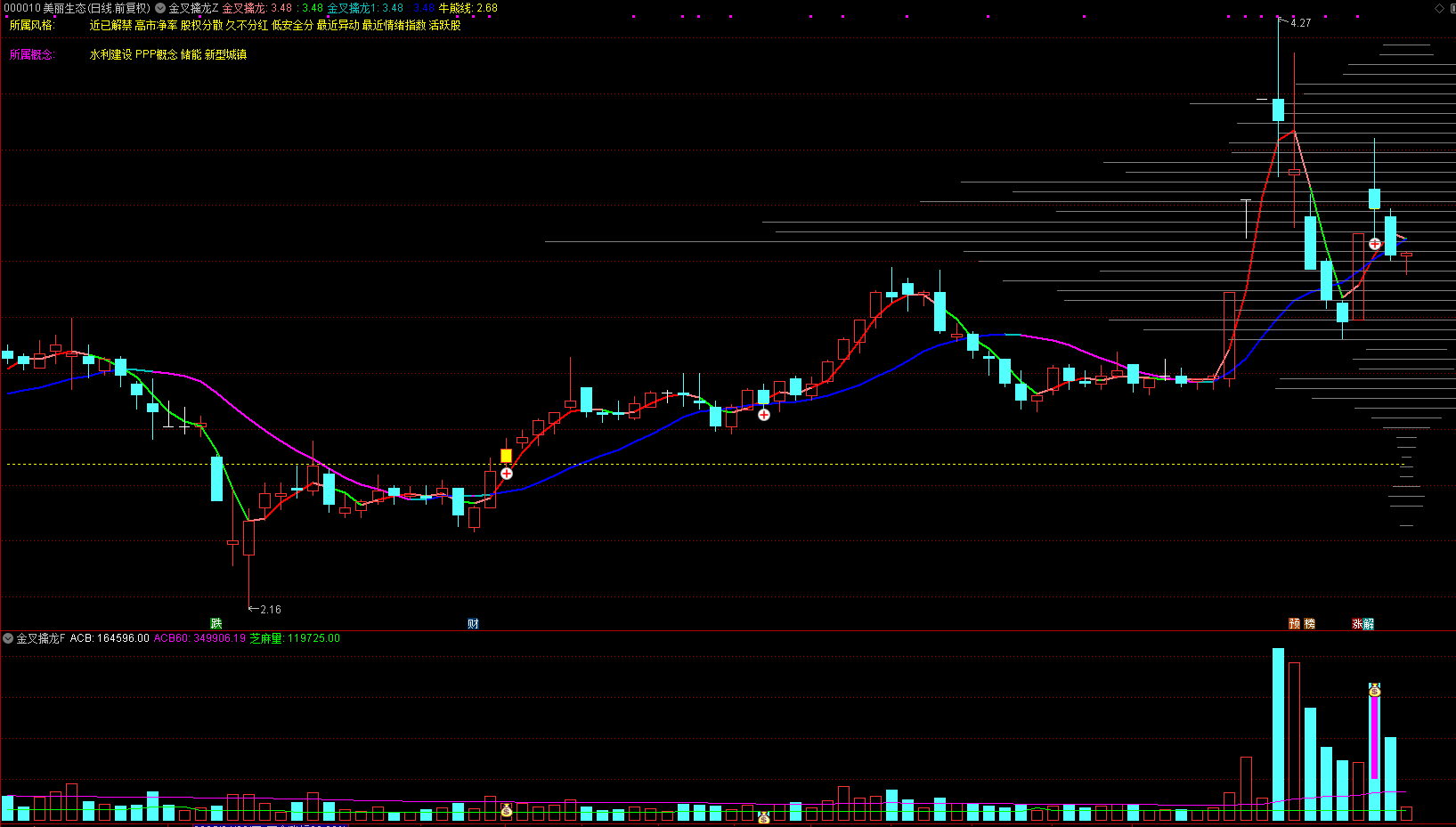Click the 低安全分 style tag
This screenshot has height=827, width=1456.
pyautogui.click(x=293, y=25)
